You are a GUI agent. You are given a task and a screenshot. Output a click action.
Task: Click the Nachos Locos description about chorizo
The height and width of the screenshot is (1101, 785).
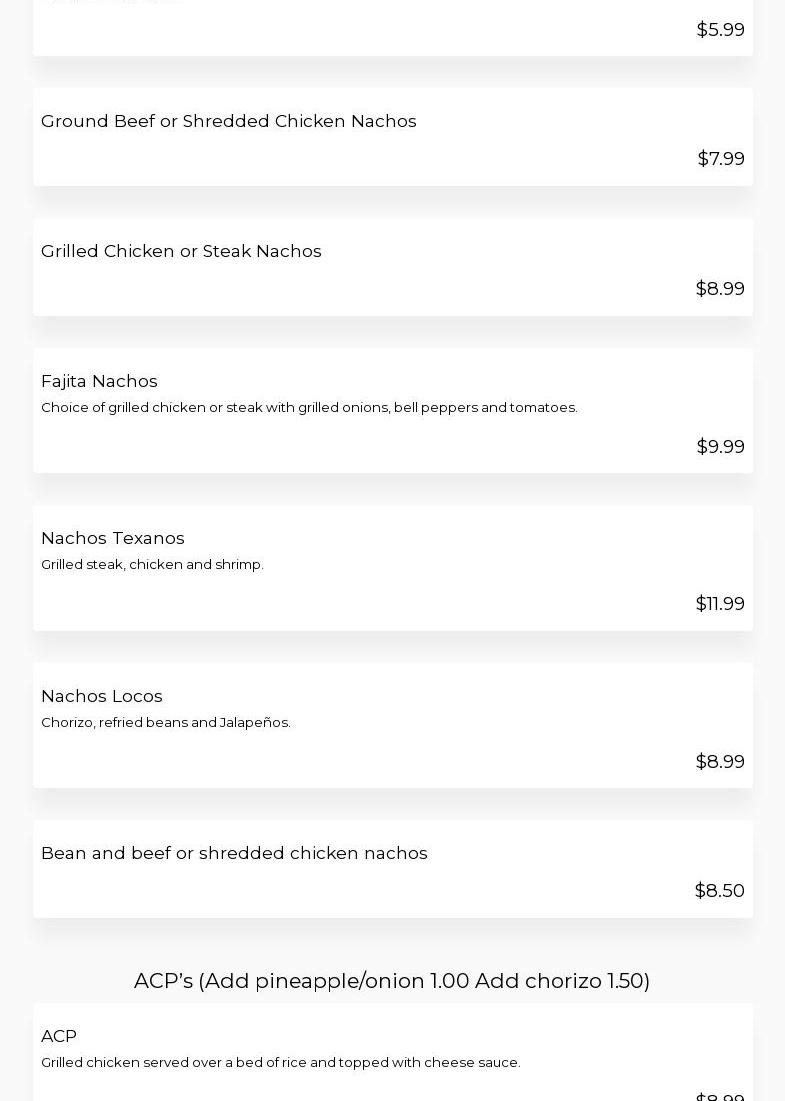click(x=166, y=723)
